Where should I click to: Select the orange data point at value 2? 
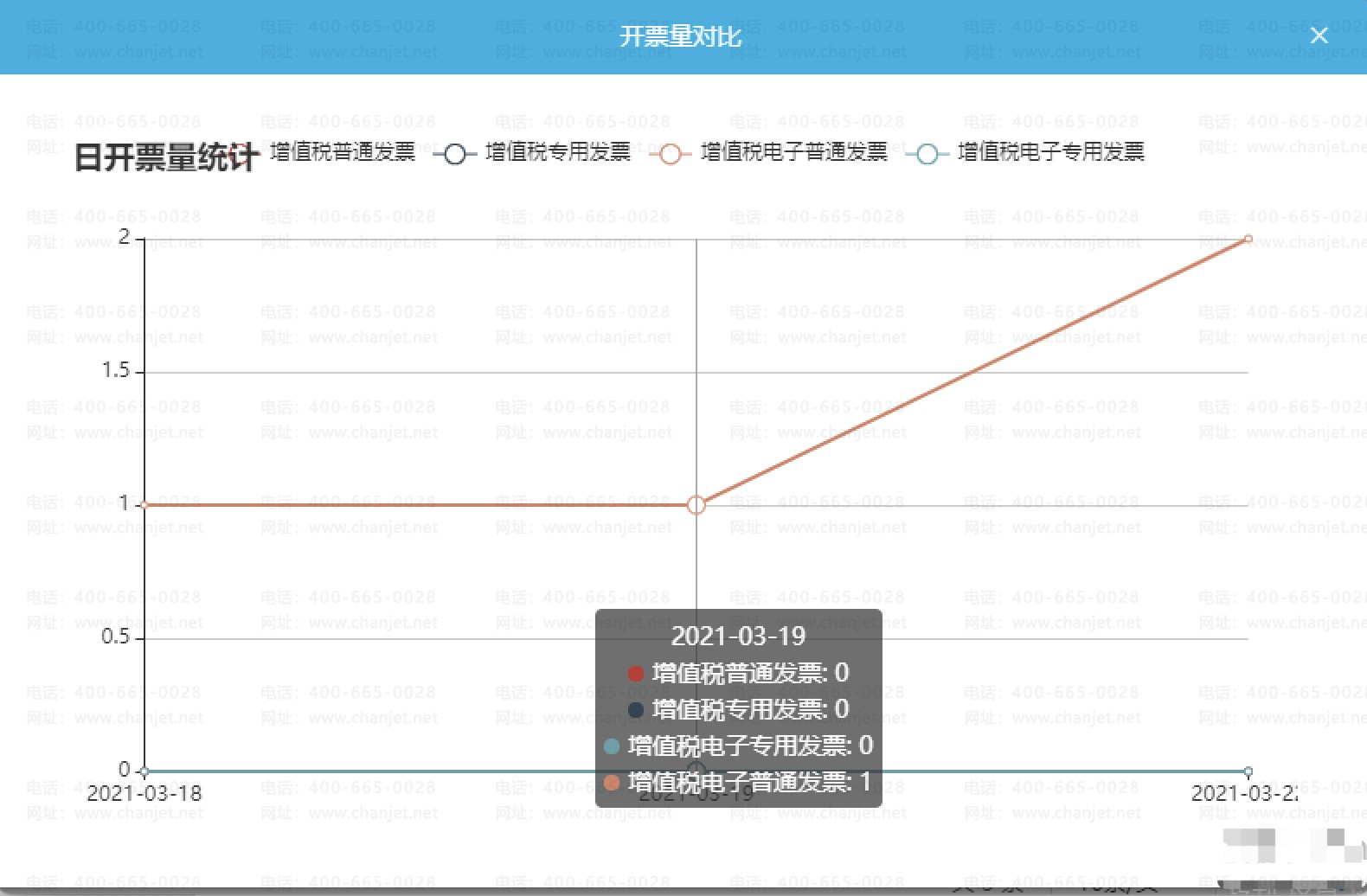point(1248,239)
